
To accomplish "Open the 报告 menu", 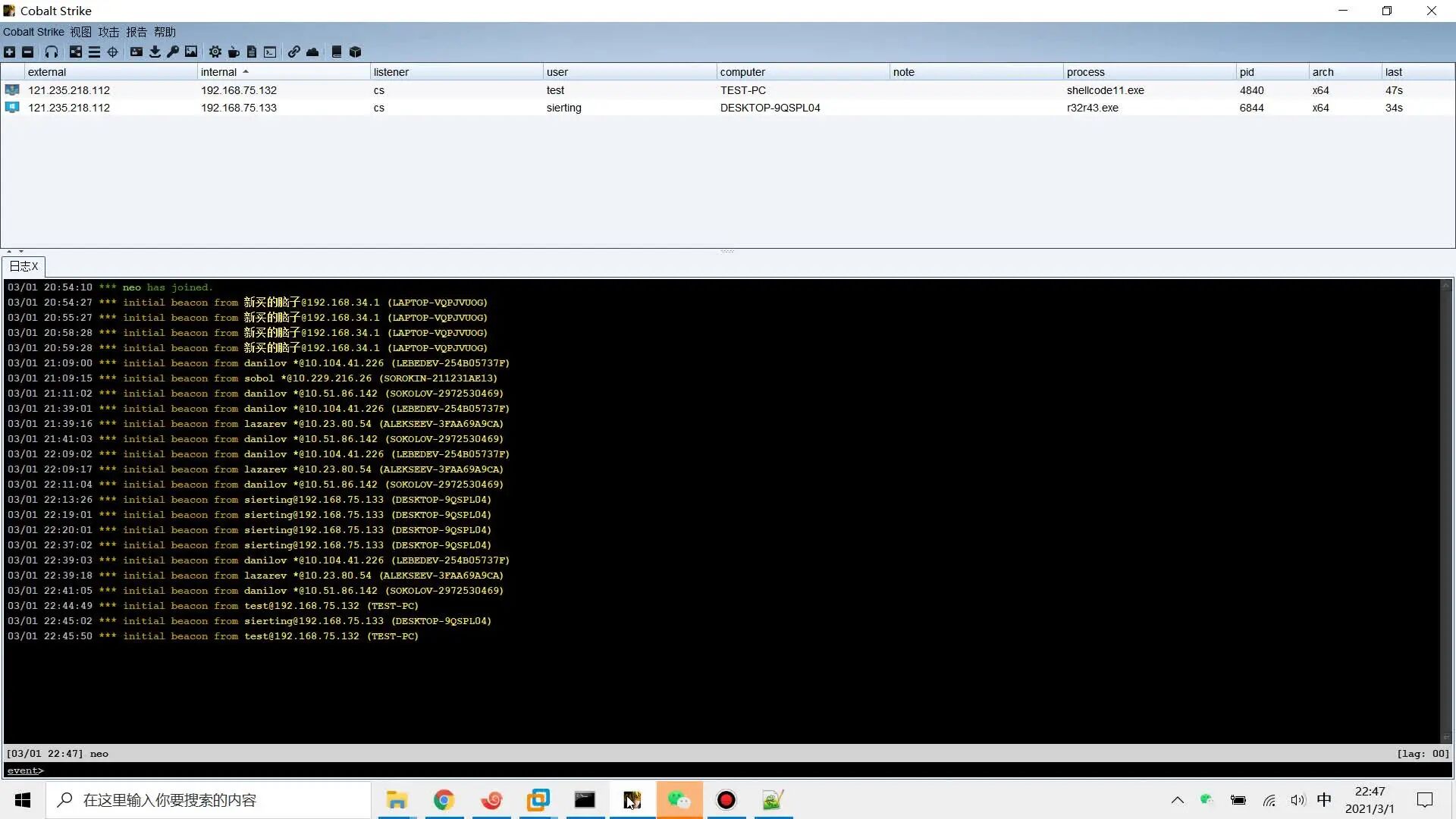I will (x=136, y=32).
